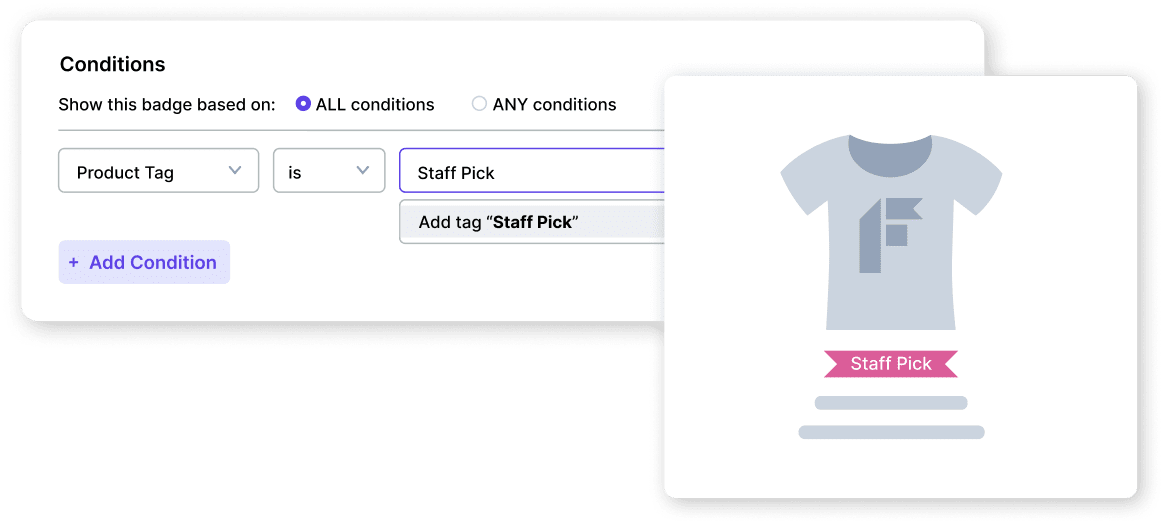Click the chevron arrow in the "is" selector
Viewport: 1164px width, 526px height.
pos(363,171)
